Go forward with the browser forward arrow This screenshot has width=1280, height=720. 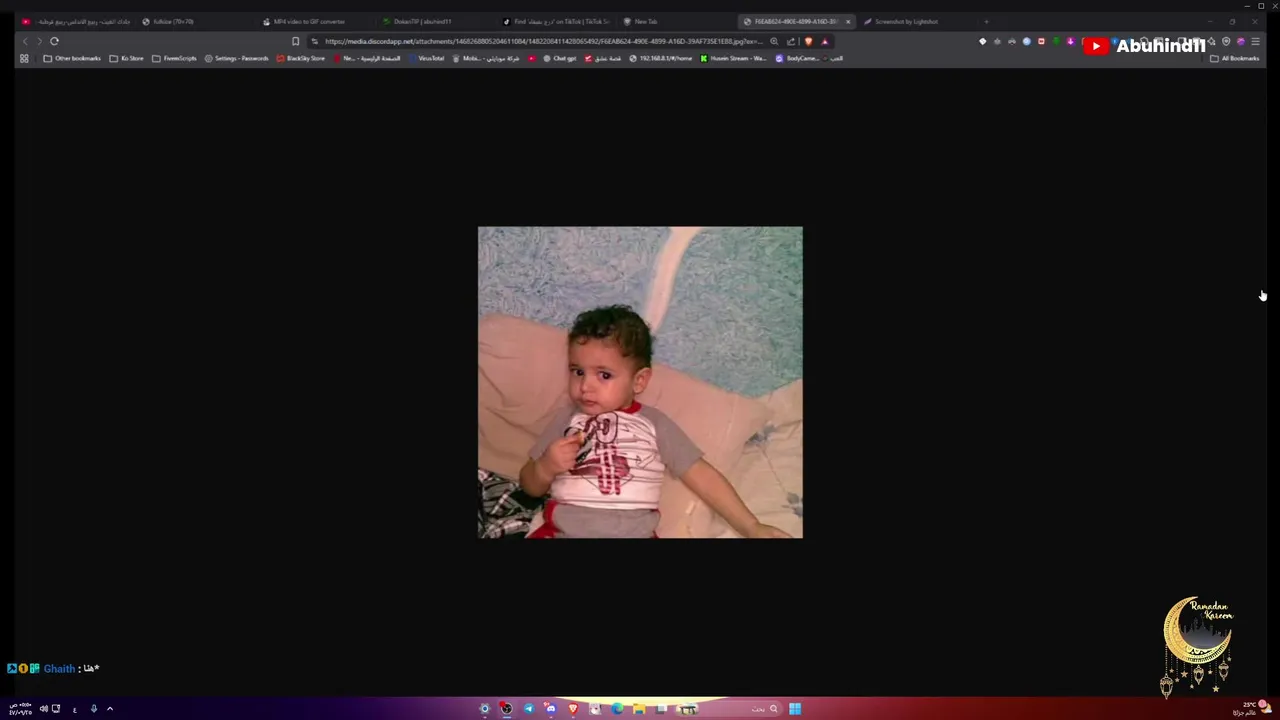(x=39, y=41)
